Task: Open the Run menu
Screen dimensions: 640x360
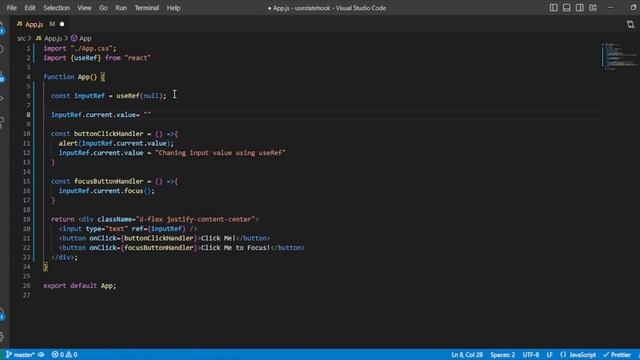Action: click(x=121, y=8)
